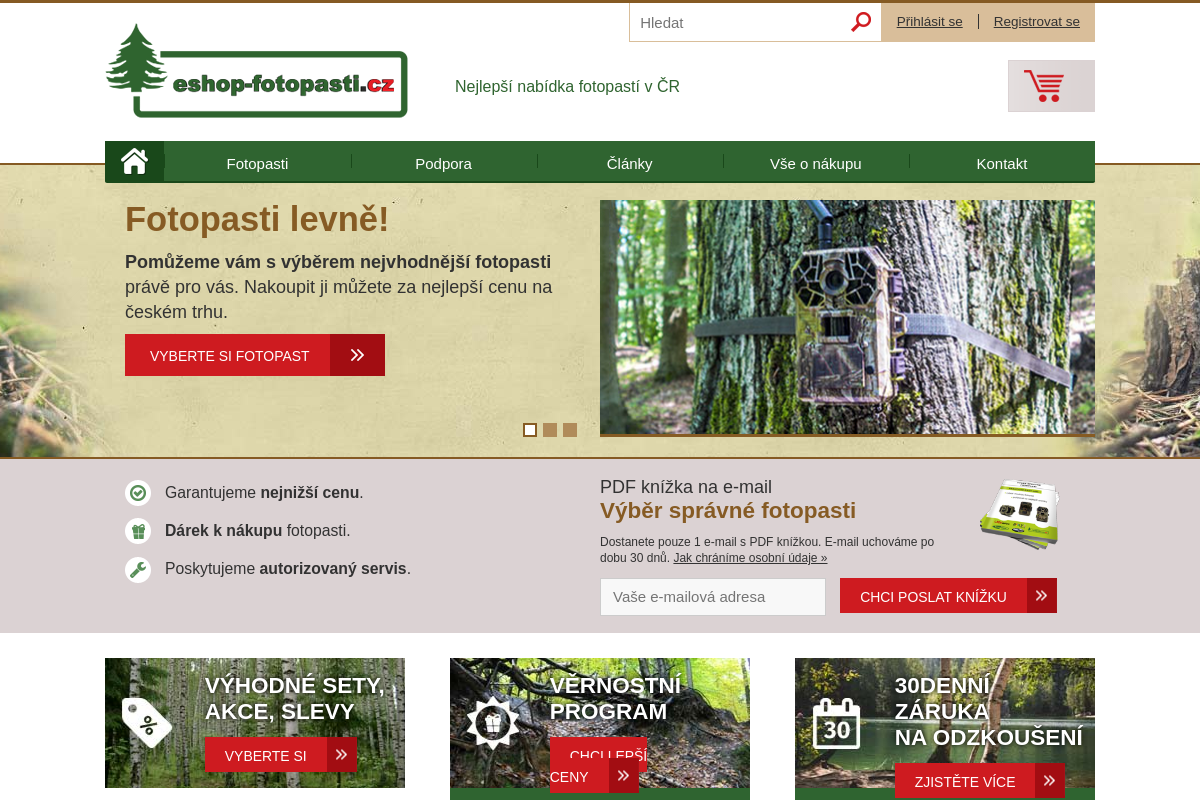The width and height of the screenshot is (1200, 800).
Task: Click the email address input field
Action: 712,596
